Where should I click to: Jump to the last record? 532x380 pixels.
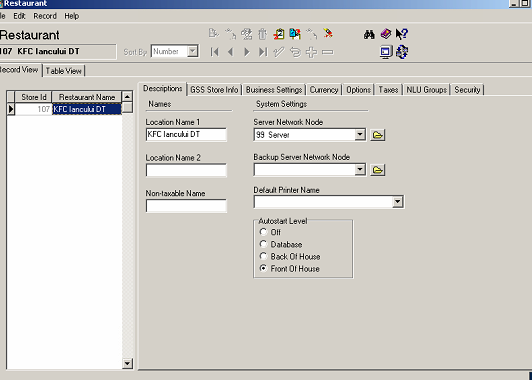[263, 52]
